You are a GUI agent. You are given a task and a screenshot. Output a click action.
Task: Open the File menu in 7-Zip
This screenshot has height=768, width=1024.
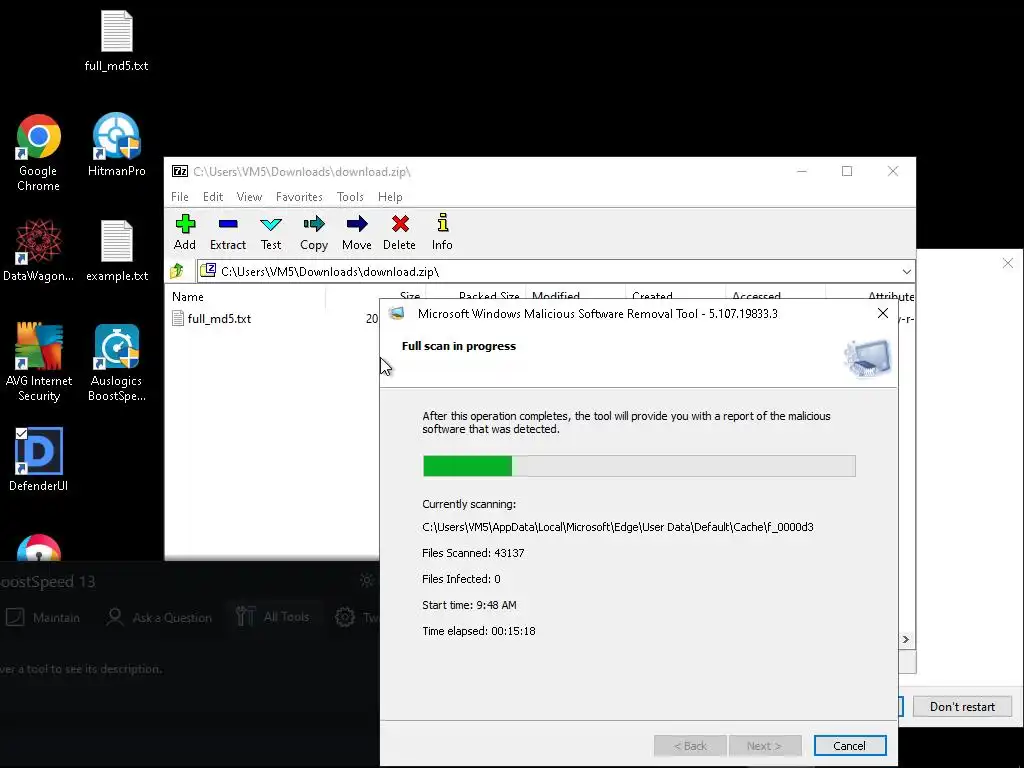click(x=180, y=197)
